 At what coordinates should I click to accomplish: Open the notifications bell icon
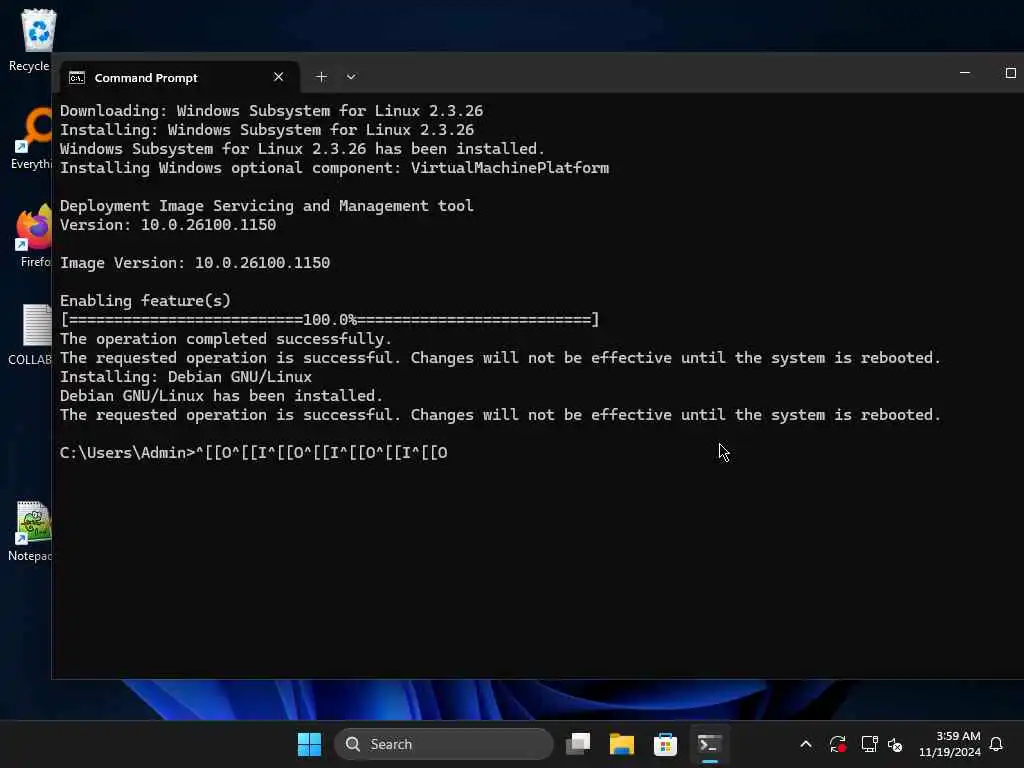coord(997,744)
